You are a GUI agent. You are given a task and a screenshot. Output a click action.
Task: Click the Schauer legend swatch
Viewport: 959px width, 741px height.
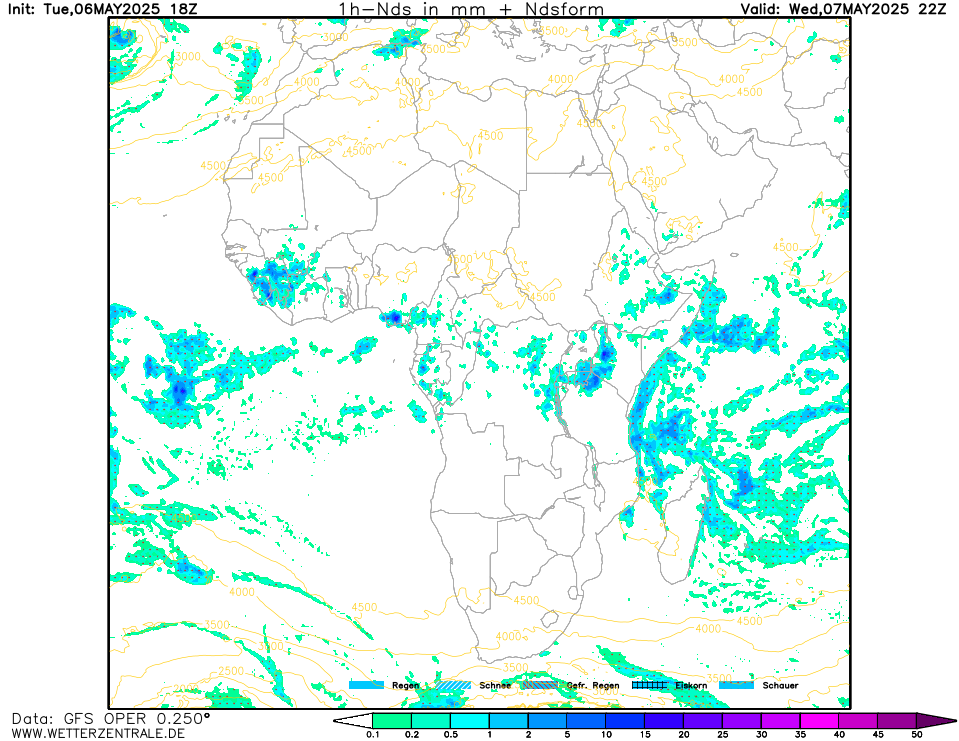pos(736,685)
